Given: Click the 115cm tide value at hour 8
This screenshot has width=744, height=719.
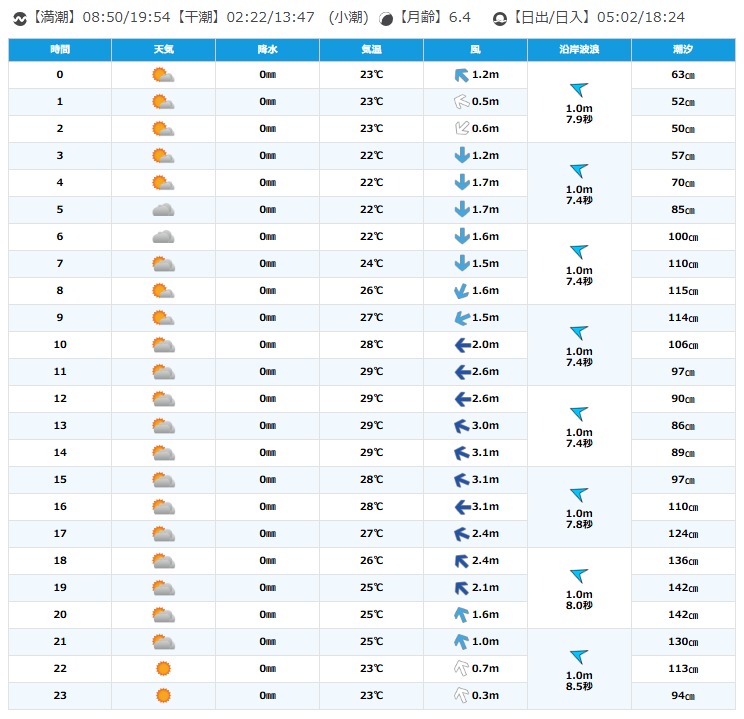Looking at the screenshot, I should point(683,290).
